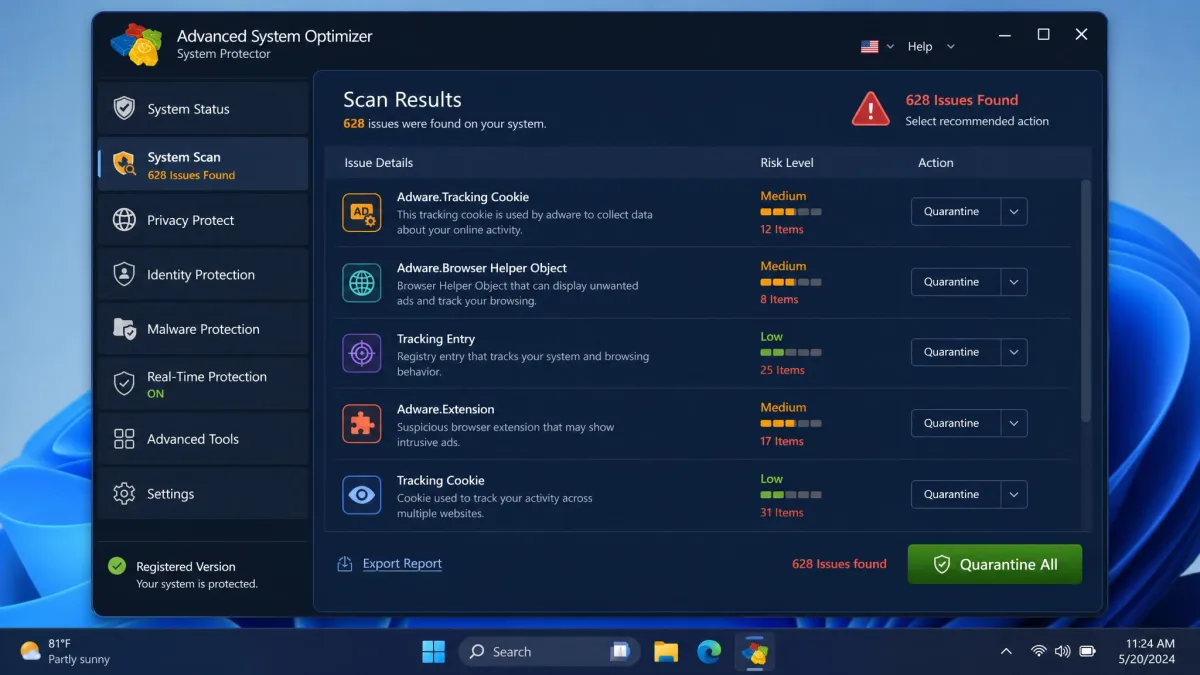Show hidden icons in system tray
This screenshot has width=1200, height=675.
coord(1006,652)
